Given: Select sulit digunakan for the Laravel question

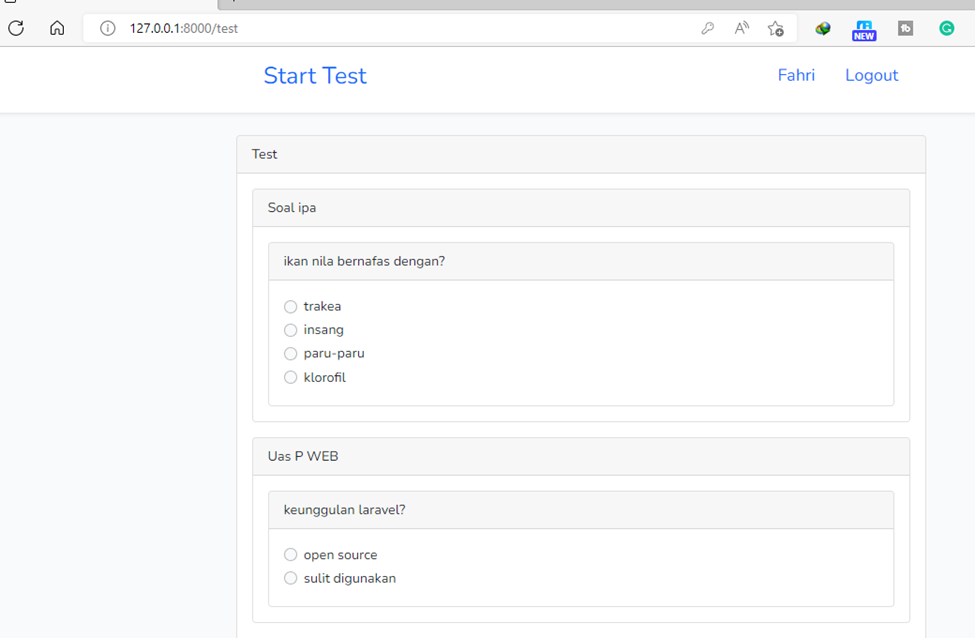Looking at the screenshot, I should tap(290, 578).
